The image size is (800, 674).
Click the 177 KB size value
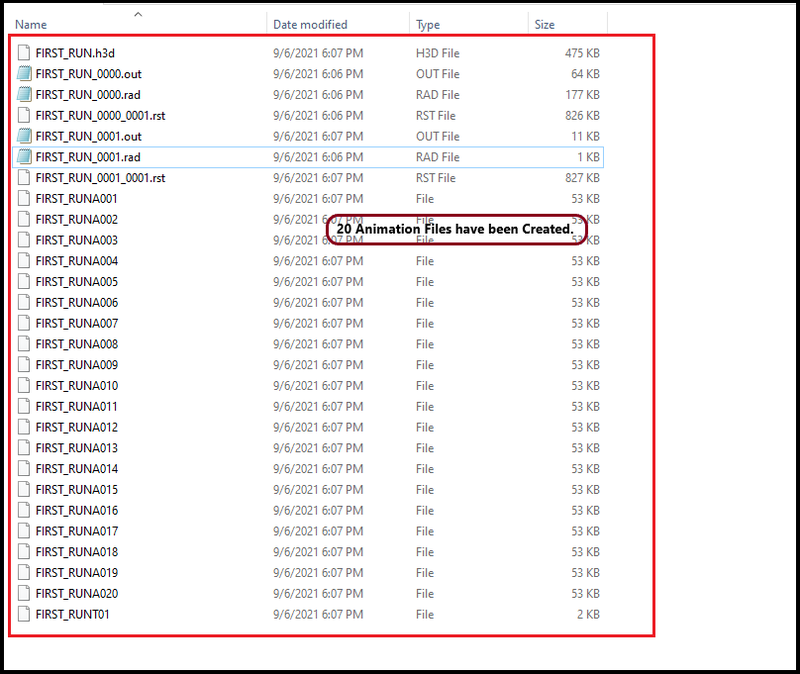tap(582, 95)
